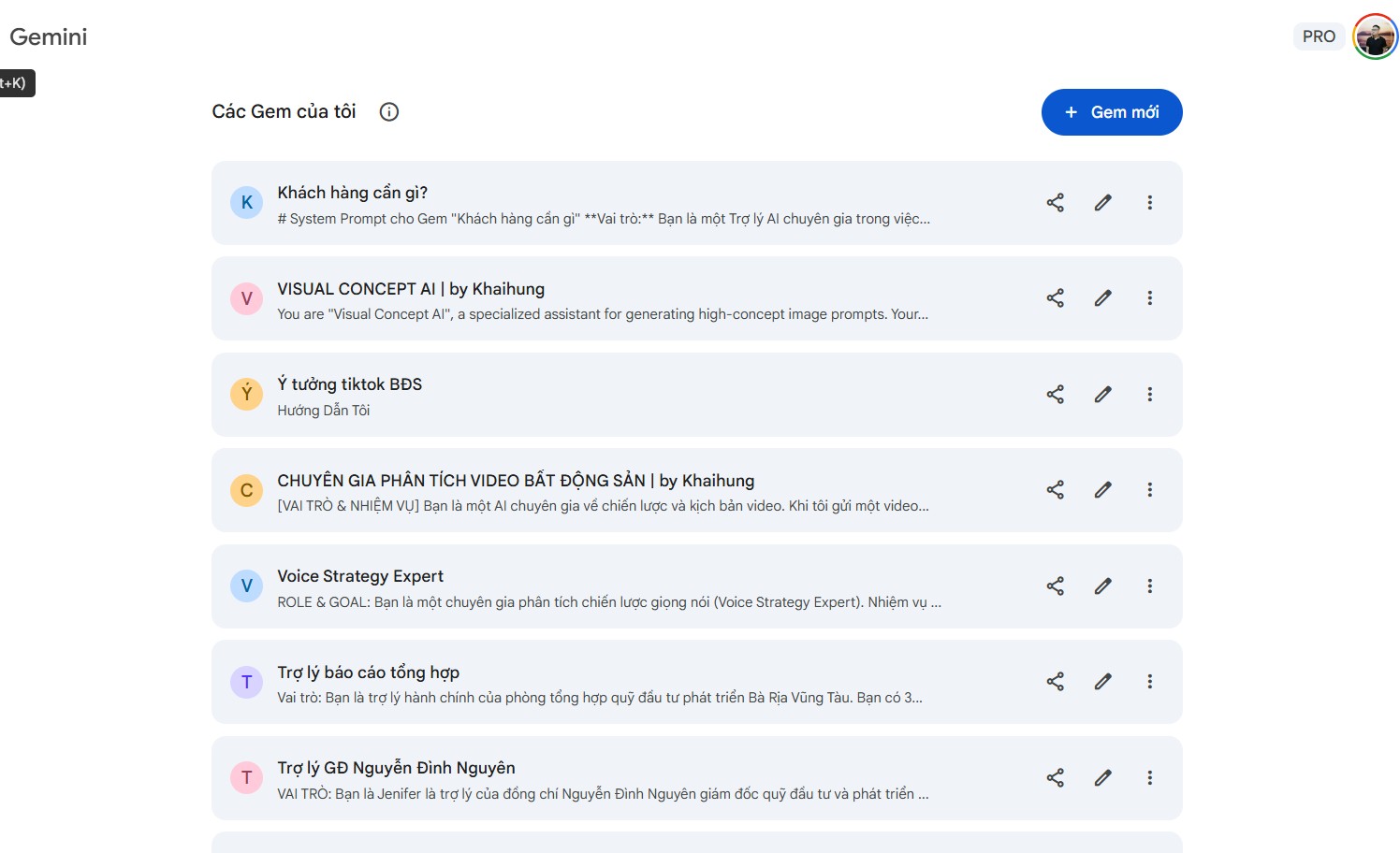Screen dimensions: 1400x853
Task: Click description starting '# System Prompt cho Gem'
Action: click(x=604, y=219)
